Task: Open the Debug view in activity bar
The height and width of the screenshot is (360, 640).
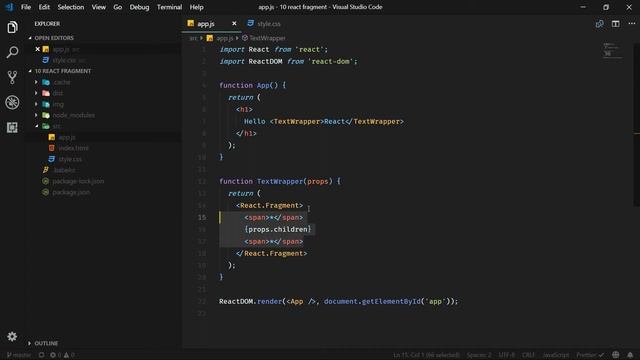Action: pos(12,102)
